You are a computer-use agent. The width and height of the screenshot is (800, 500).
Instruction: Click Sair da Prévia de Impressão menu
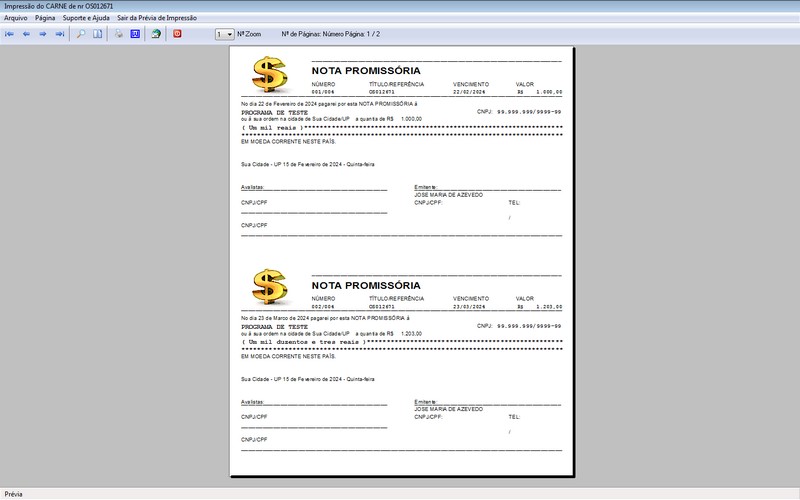[x=157, y=18]
